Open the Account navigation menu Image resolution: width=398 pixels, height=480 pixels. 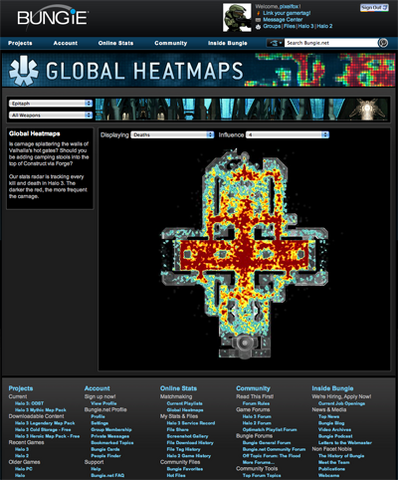(65, 43)
